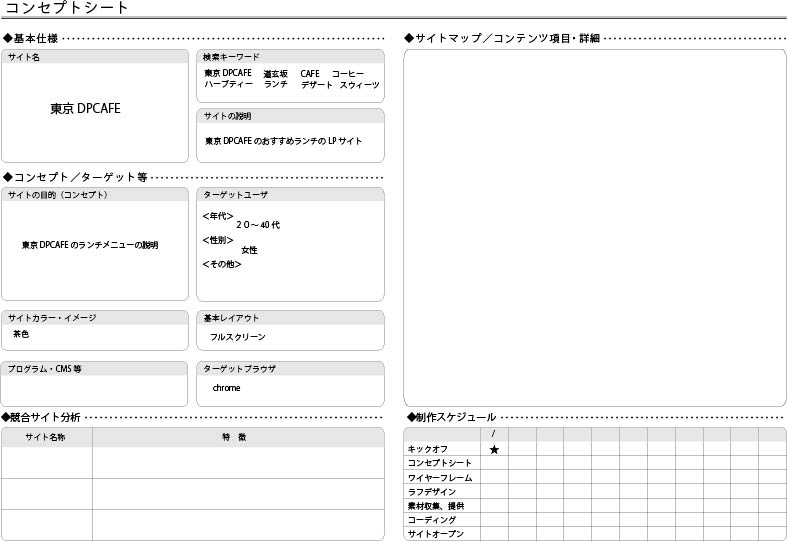The image size is (788, 541).
Task: Select the first empty 競合サイト name cell
Action: click(46, 462)
